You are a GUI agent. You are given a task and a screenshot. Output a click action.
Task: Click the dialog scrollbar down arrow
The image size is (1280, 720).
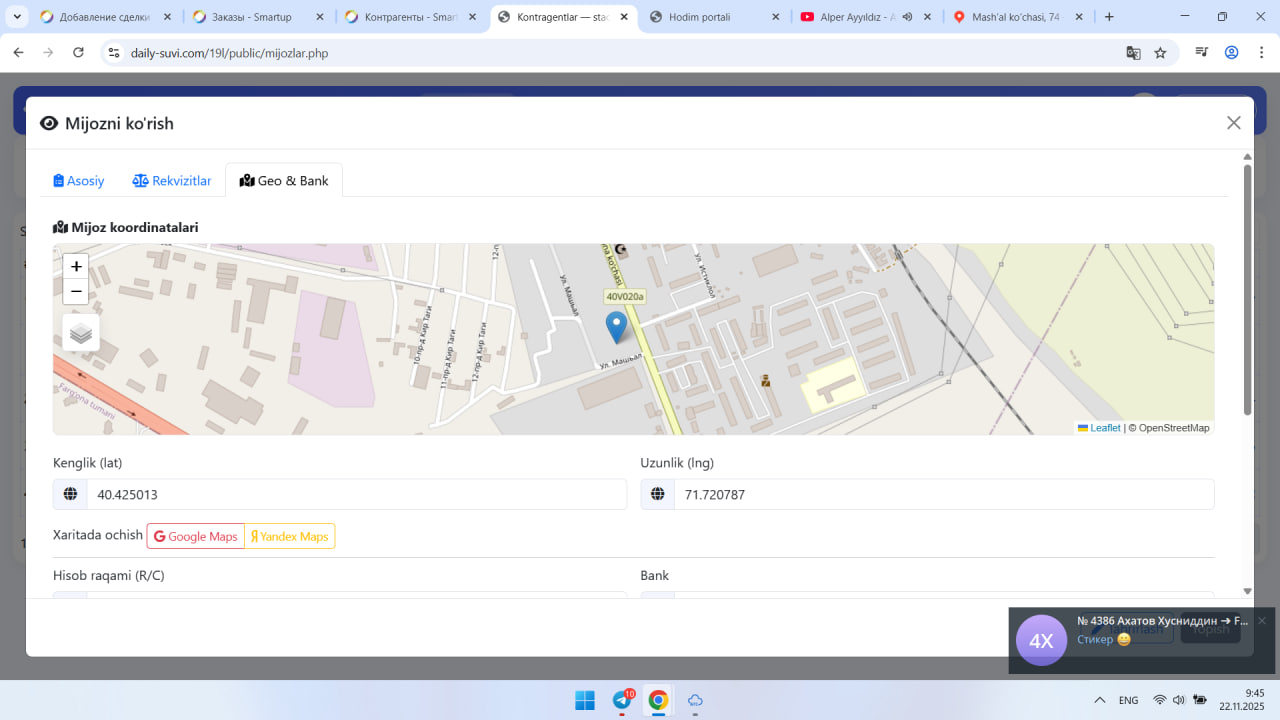pyautogui.click(x=1247, y=591)
